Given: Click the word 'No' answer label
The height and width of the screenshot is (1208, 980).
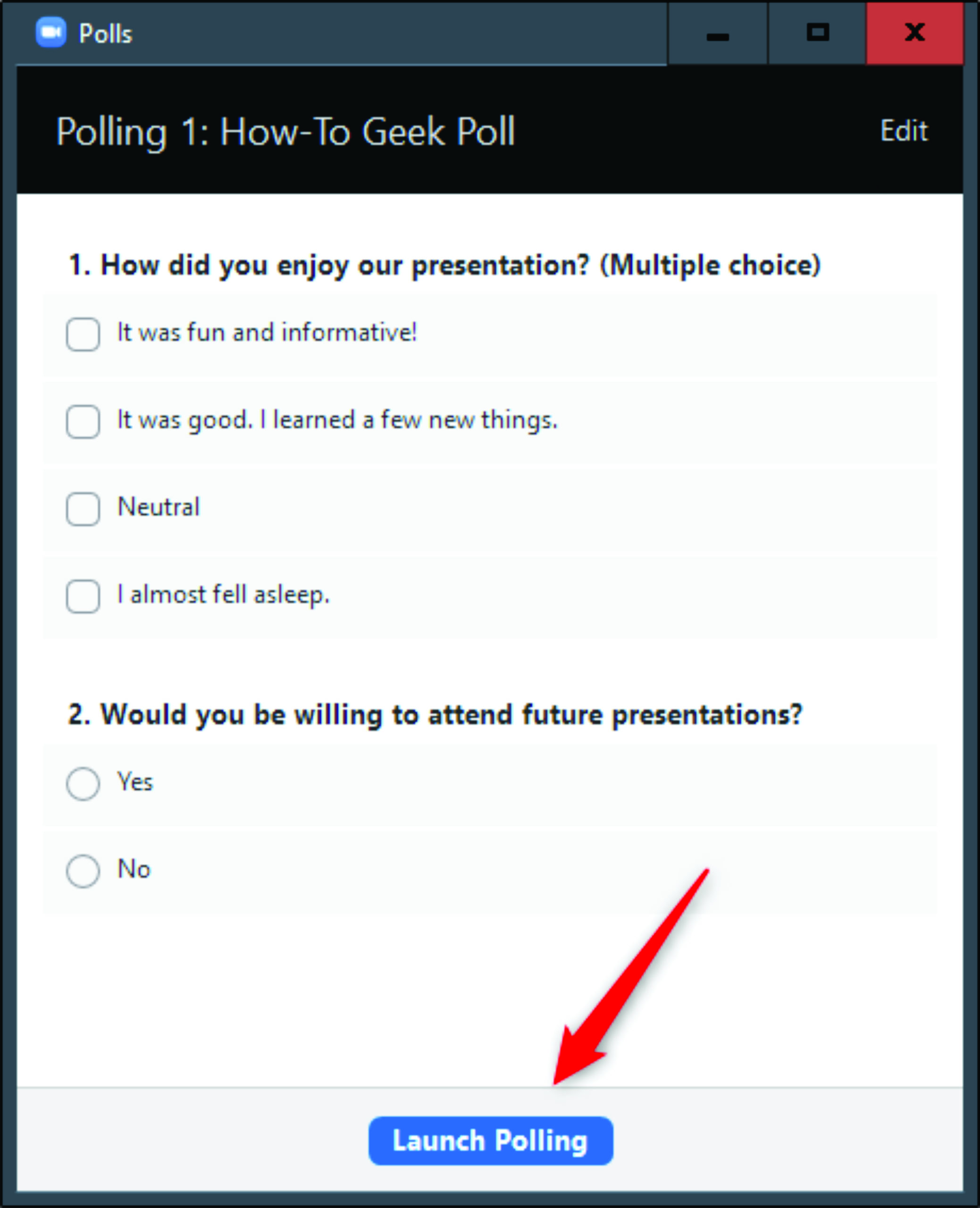Looking at the screenshot, I should (134, 869).
